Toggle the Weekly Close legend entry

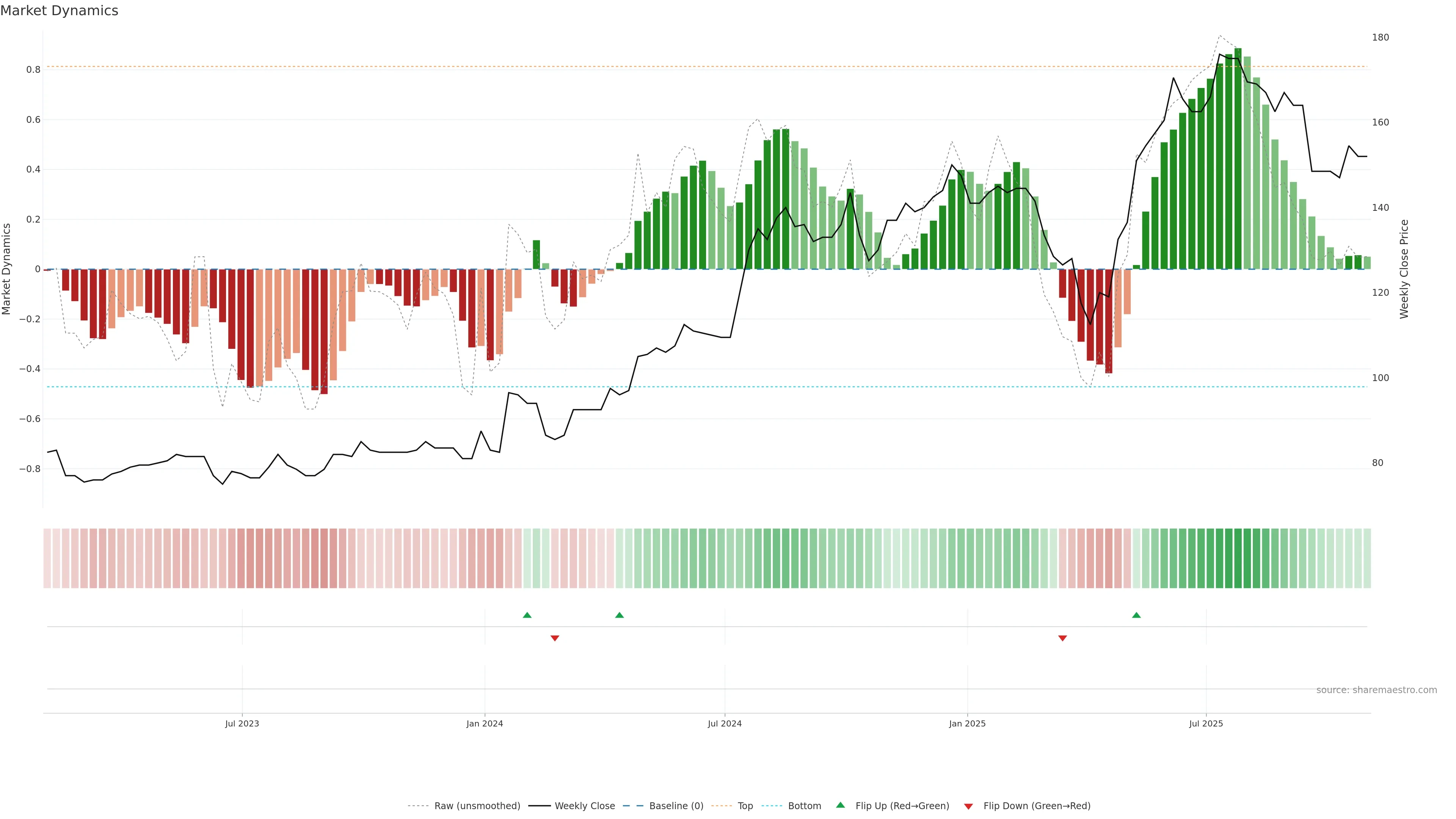(x=584, y=806)
